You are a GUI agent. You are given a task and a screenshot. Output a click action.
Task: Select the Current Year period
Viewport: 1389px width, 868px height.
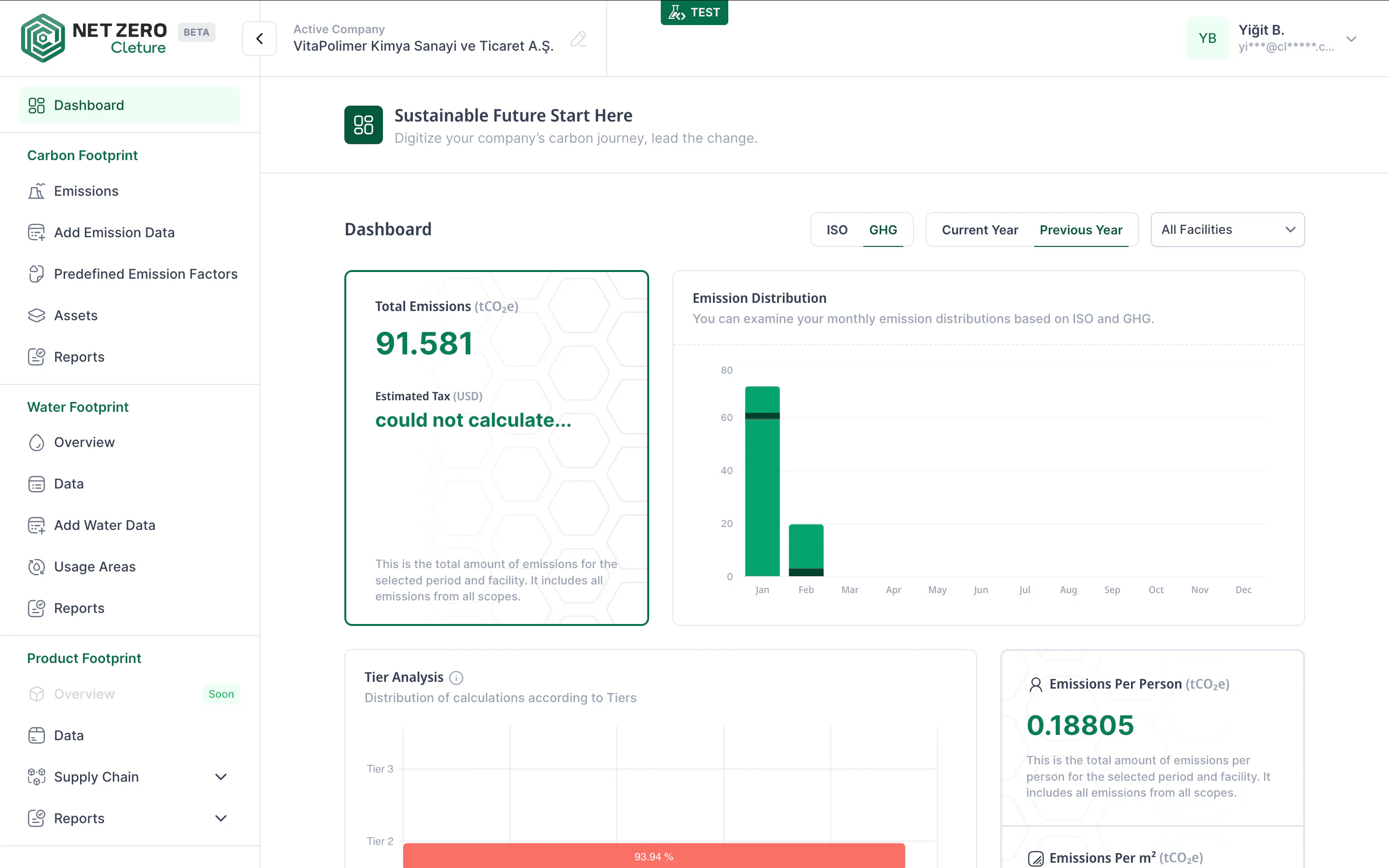980,230
